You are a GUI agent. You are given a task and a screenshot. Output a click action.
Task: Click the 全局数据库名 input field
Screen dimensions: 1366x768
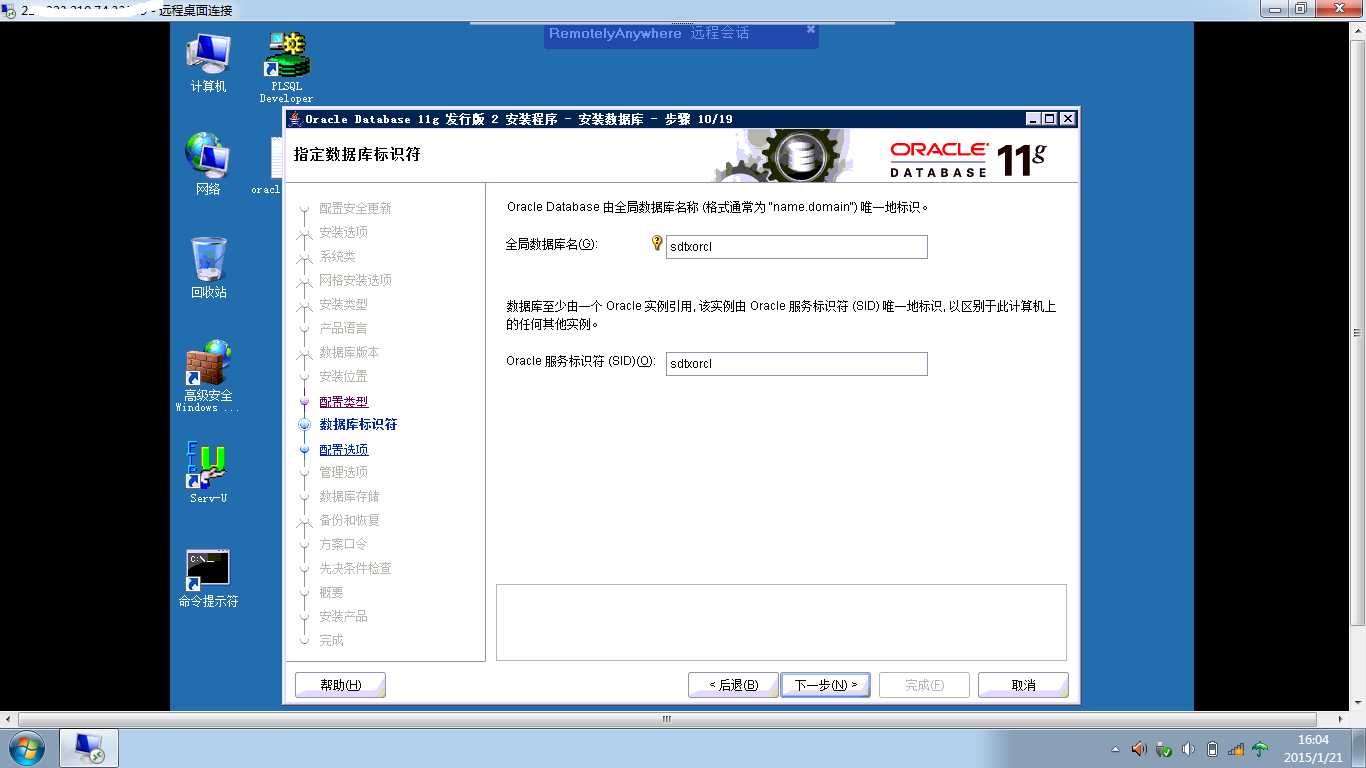(x=797, y=247)
